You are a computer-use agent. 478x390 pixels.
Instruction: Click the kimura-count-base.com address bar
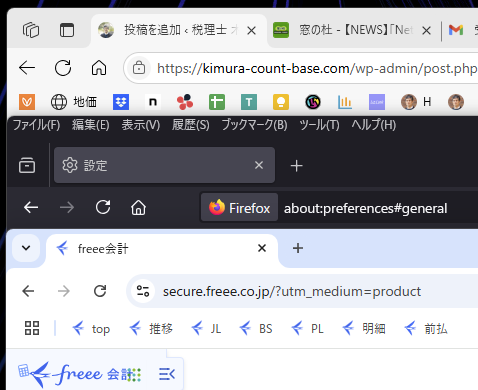pyautogui.click(x=317, y=68)
